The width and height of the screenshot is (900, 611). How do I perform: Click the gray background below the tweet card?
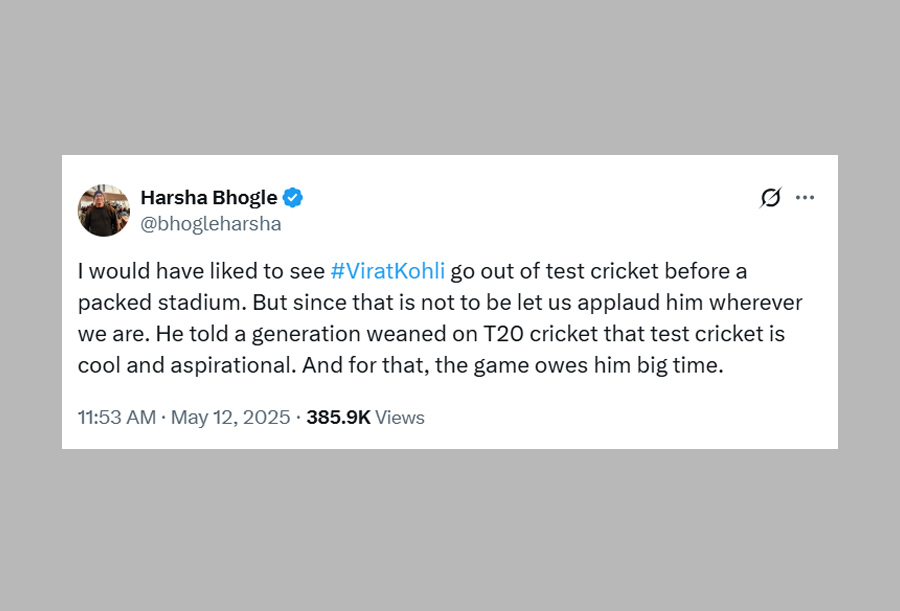[450, 530]
